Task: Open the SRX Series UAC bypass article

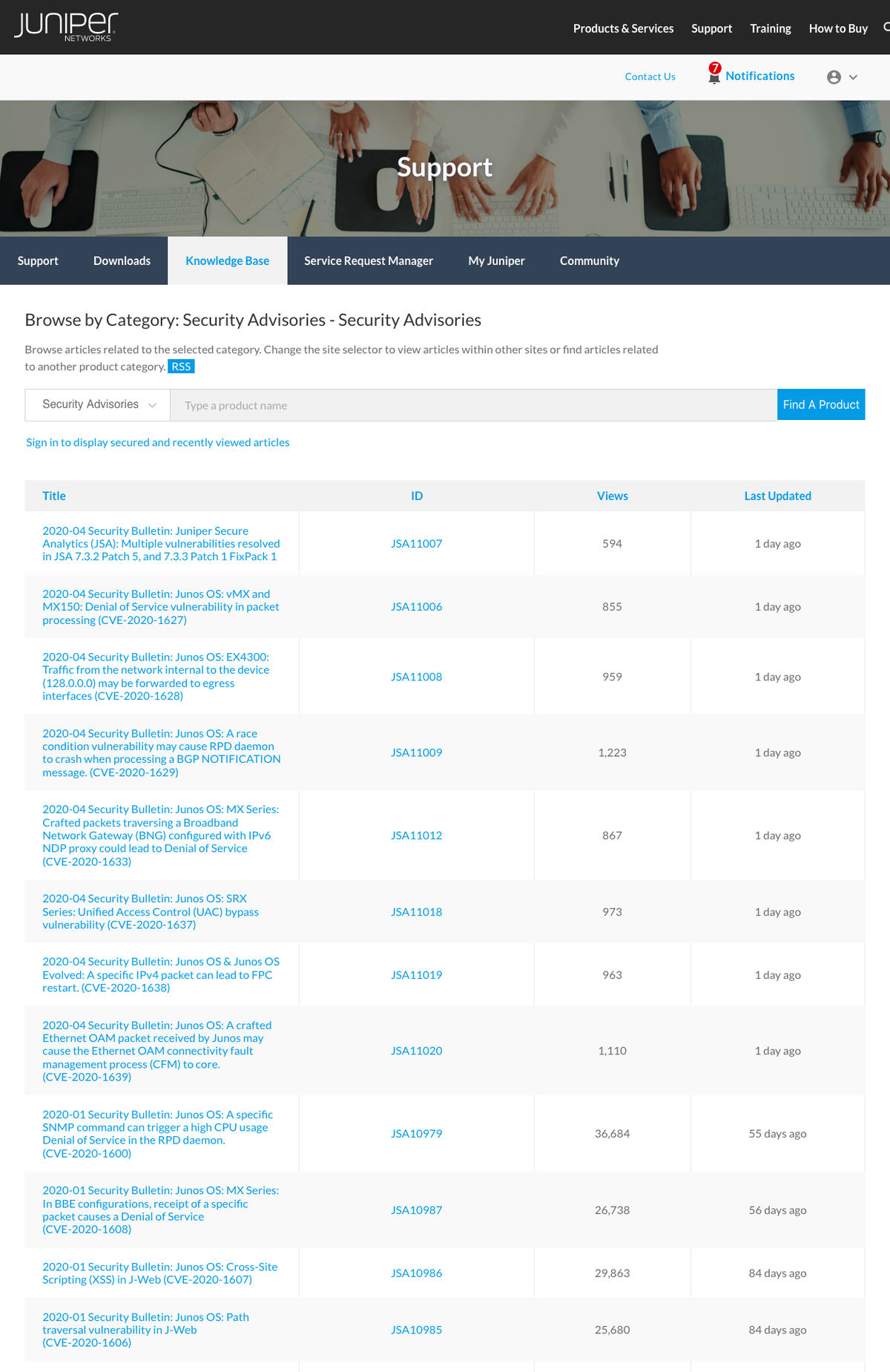Action: coord(151,911)
